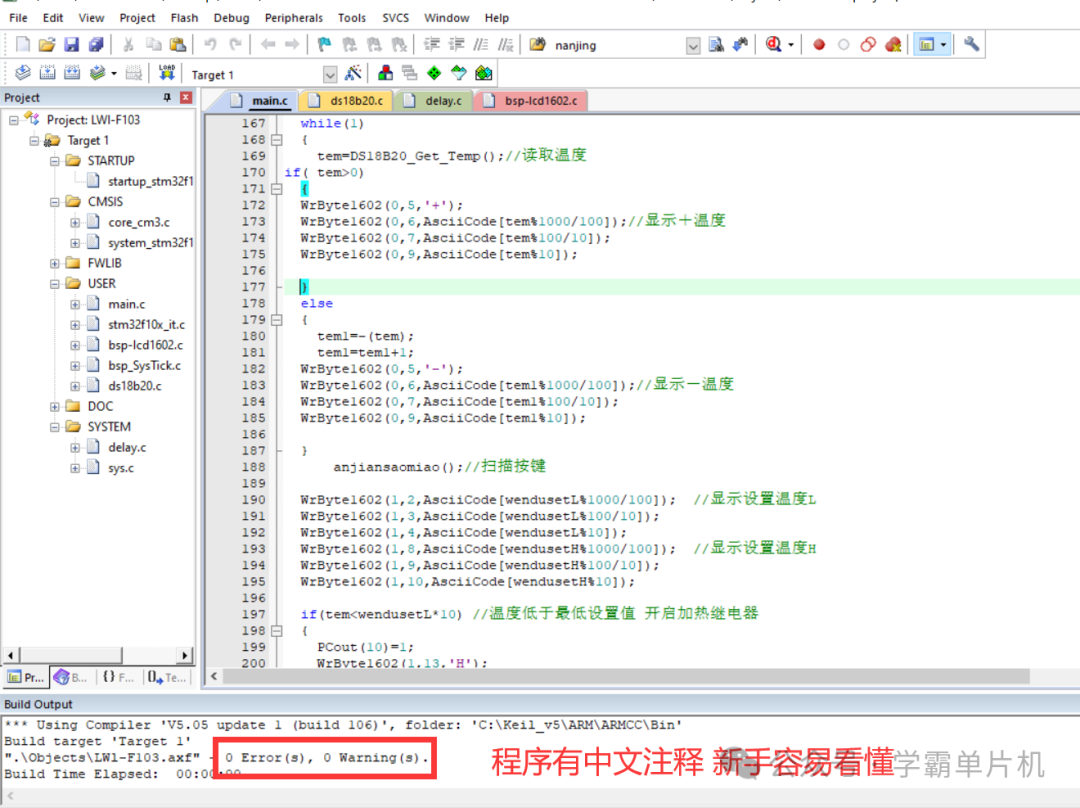This screenshot has height=808, width=1080.
Task: Open the Pack Installer icon
Action: 484,73
